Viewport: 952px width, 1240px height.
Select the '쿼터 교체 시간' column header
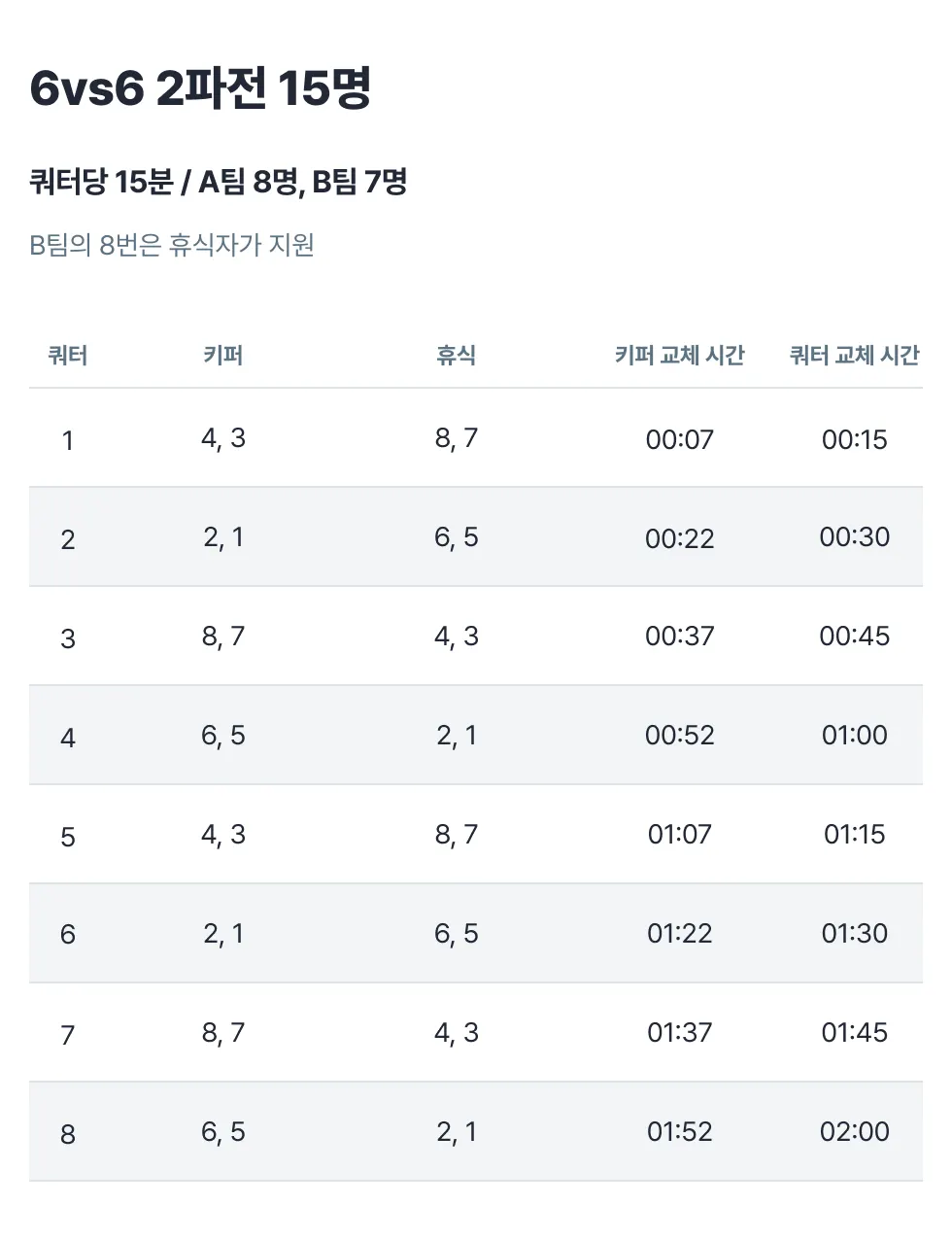pyautogui.click(x=854, y=356)
